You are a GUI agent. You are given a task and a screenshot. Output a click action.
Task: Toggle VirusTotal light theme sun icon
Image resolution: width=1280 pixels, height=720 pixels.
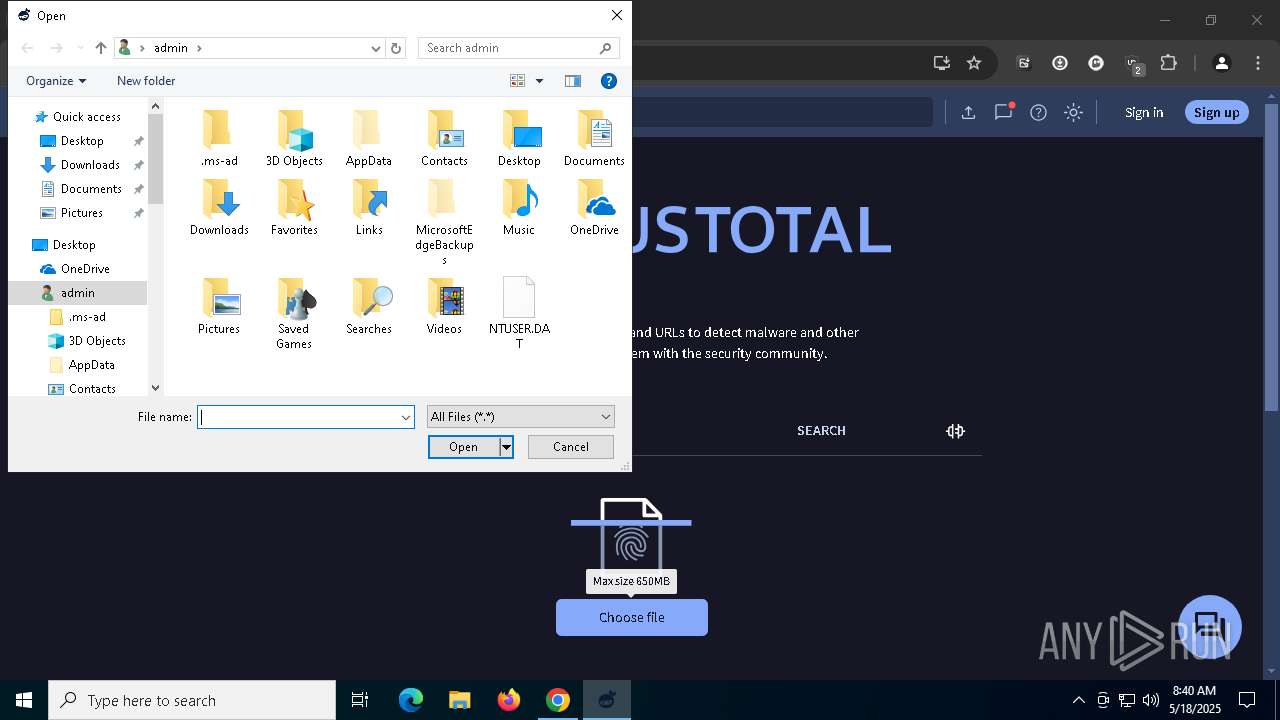pyautogui.click(x=1073, y=112)
